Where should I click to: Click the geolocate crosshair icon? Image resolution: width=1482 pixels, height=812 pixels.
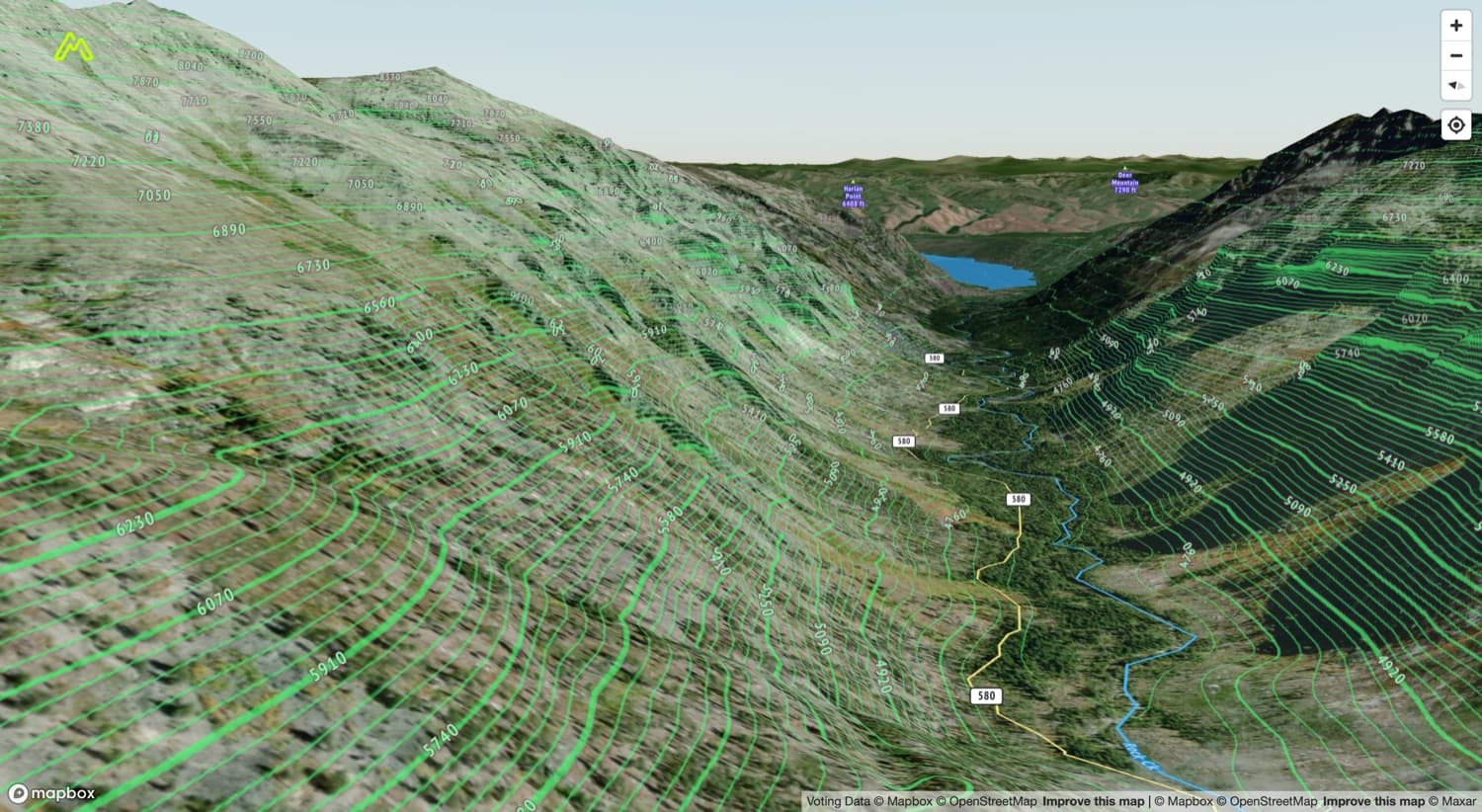coord(1455,124)
